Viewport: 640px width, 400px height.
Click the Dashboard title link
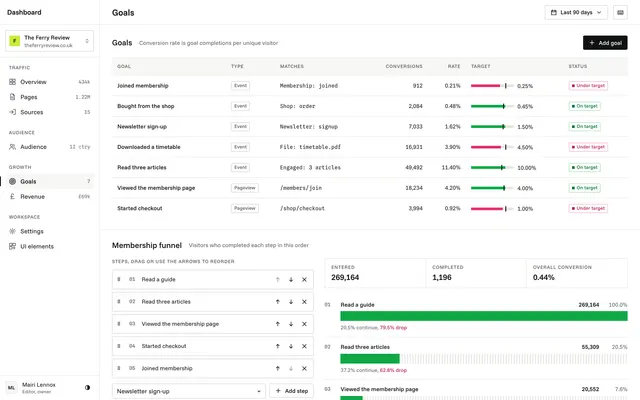pos(24,13)
